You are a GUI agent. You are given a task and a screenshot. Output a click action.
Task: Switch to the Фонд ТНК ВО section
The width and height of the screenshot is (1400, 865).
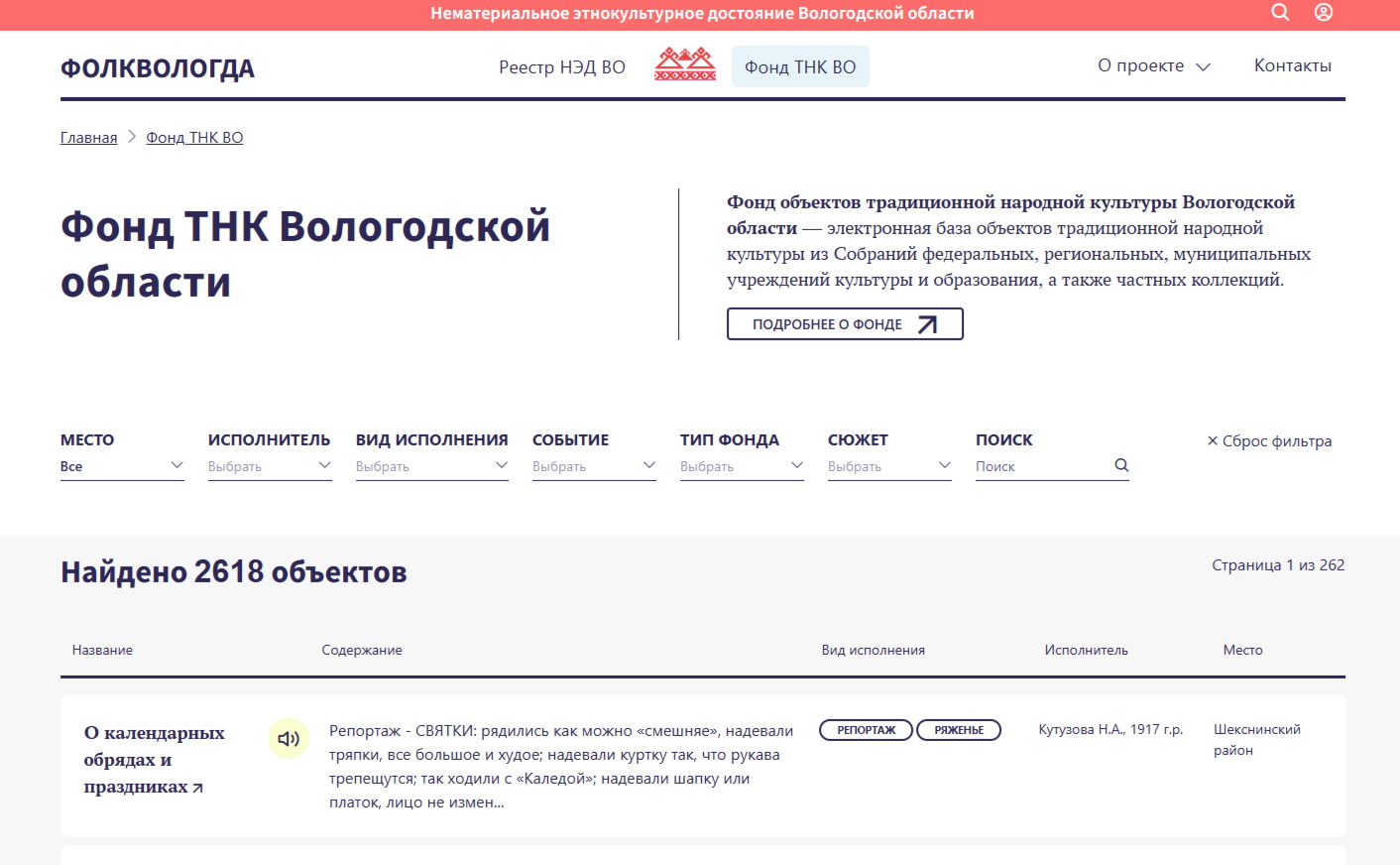[800, 66]
